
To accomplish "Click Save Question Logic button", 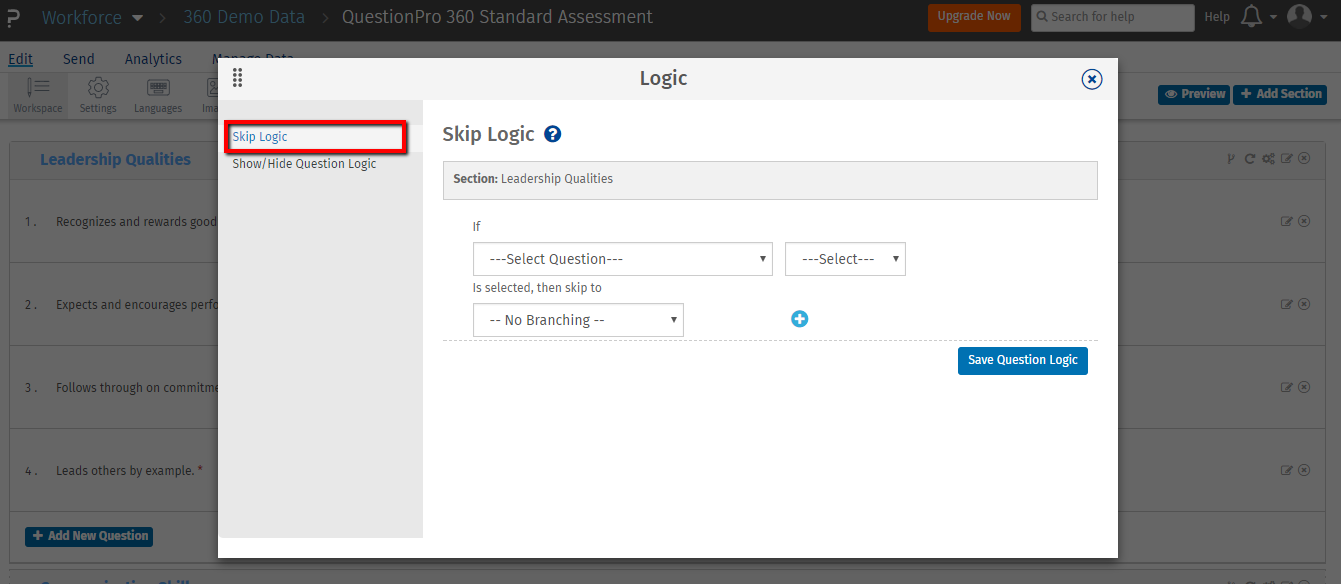I will click(1022, 360).
